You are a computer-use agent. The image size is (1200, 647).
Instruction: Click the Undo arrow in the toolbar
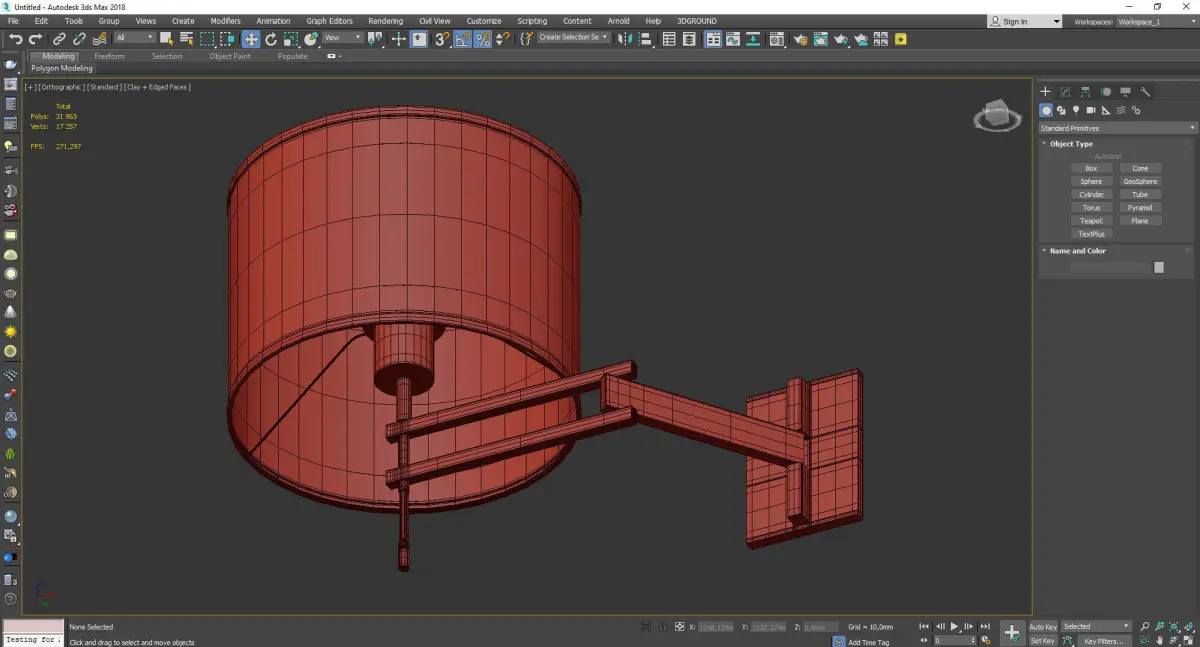pos(15,39)
